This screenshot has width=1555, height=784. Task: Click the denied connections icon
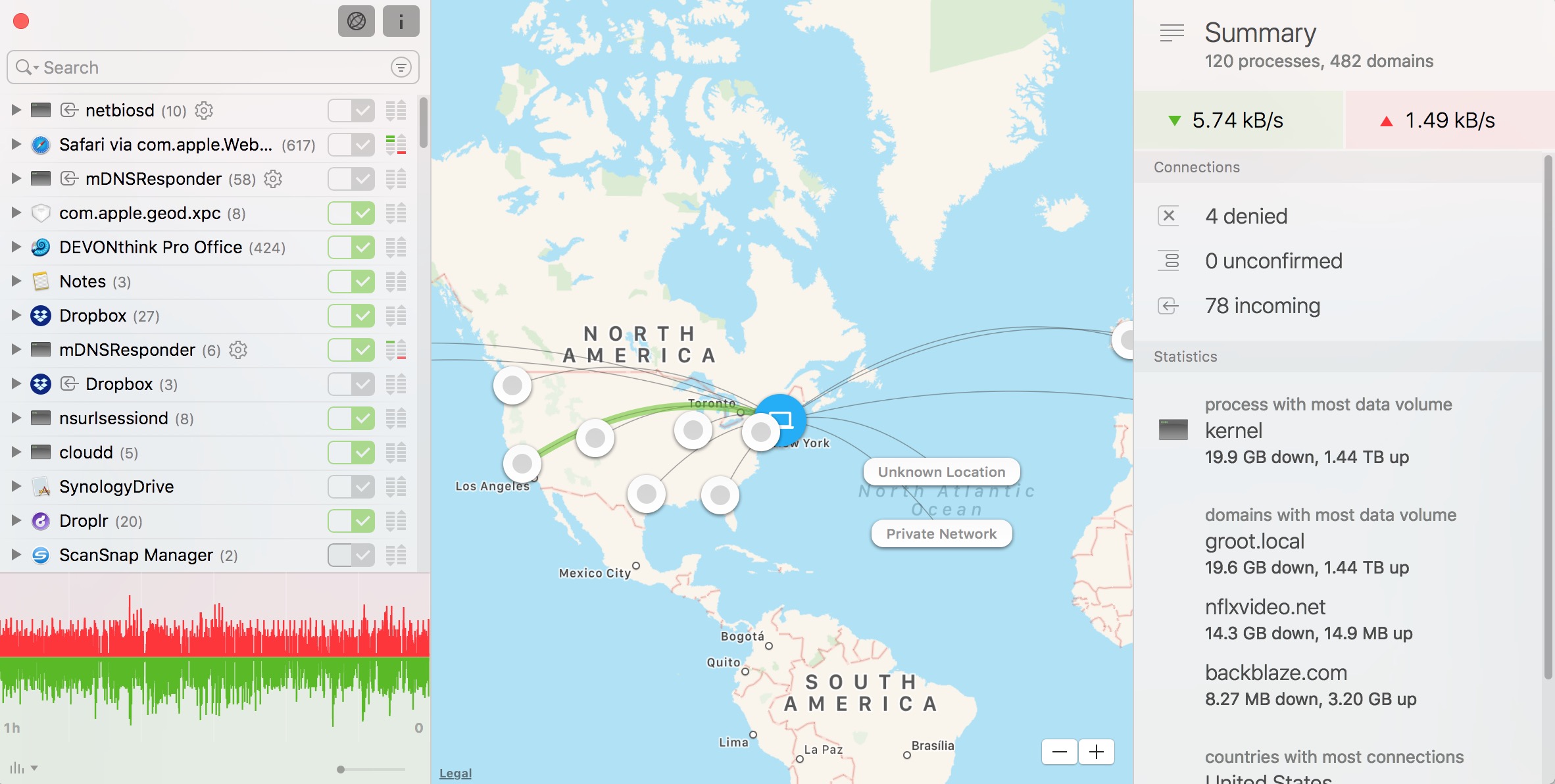[1169, 214]
